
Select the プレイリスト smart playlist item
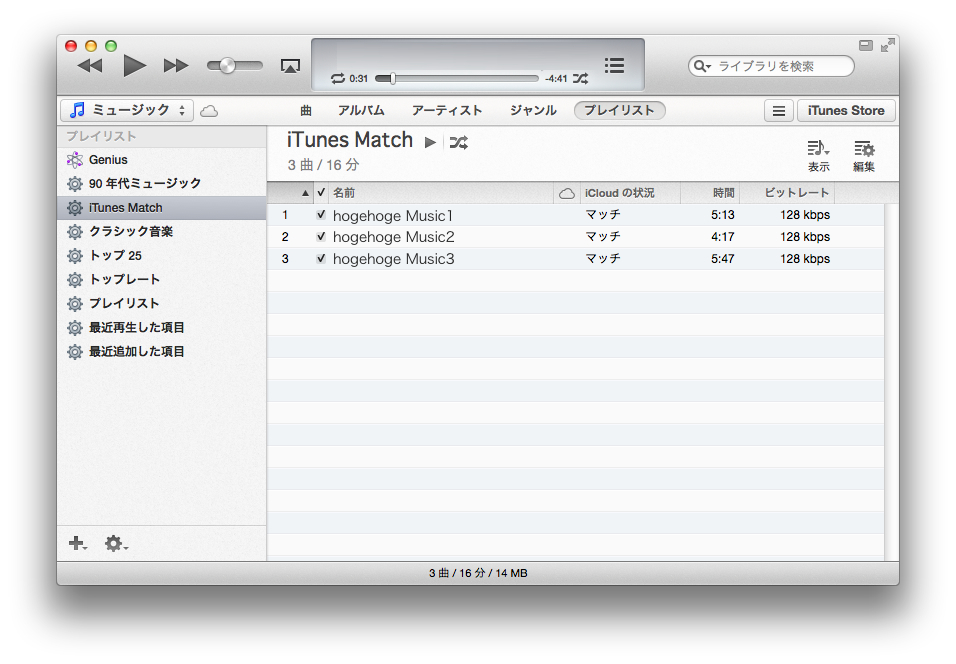[x=162, y=304]
